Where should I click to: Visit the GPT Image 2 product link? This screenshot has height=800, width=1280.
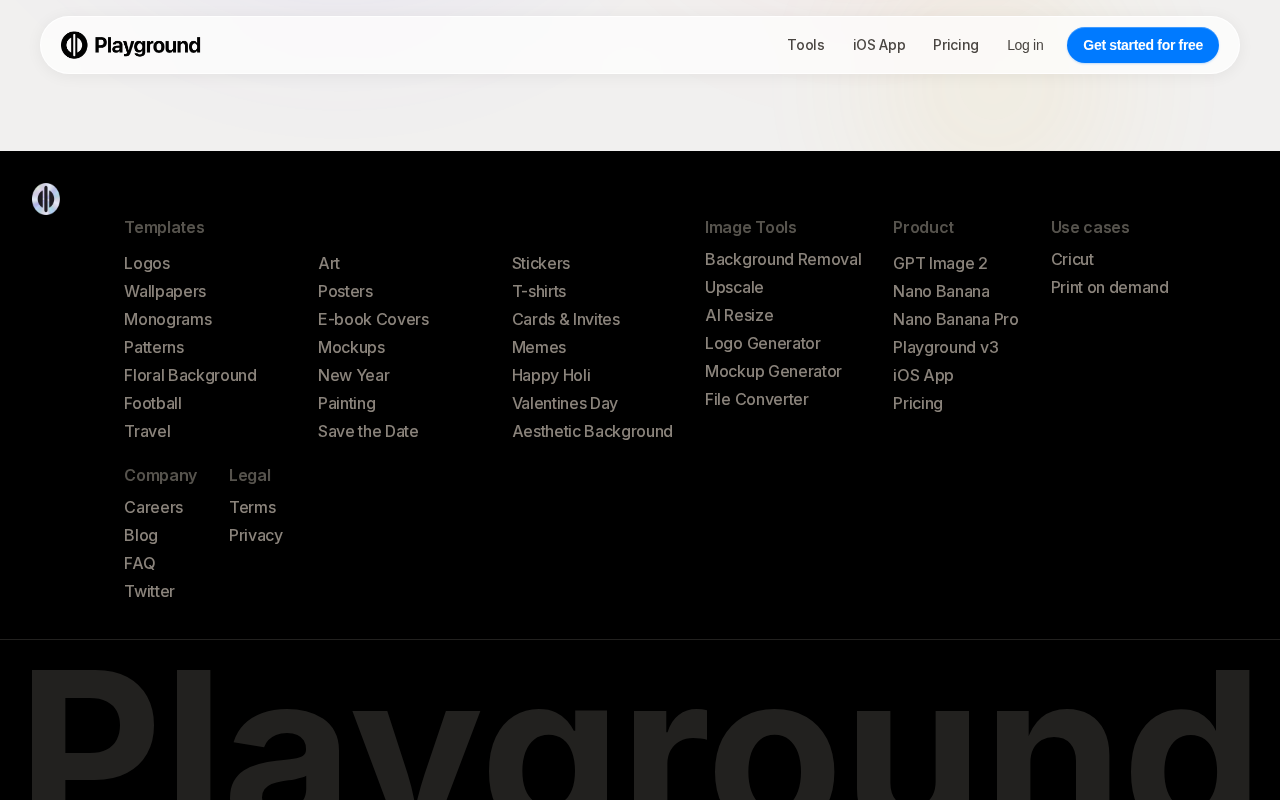(940, 263)
